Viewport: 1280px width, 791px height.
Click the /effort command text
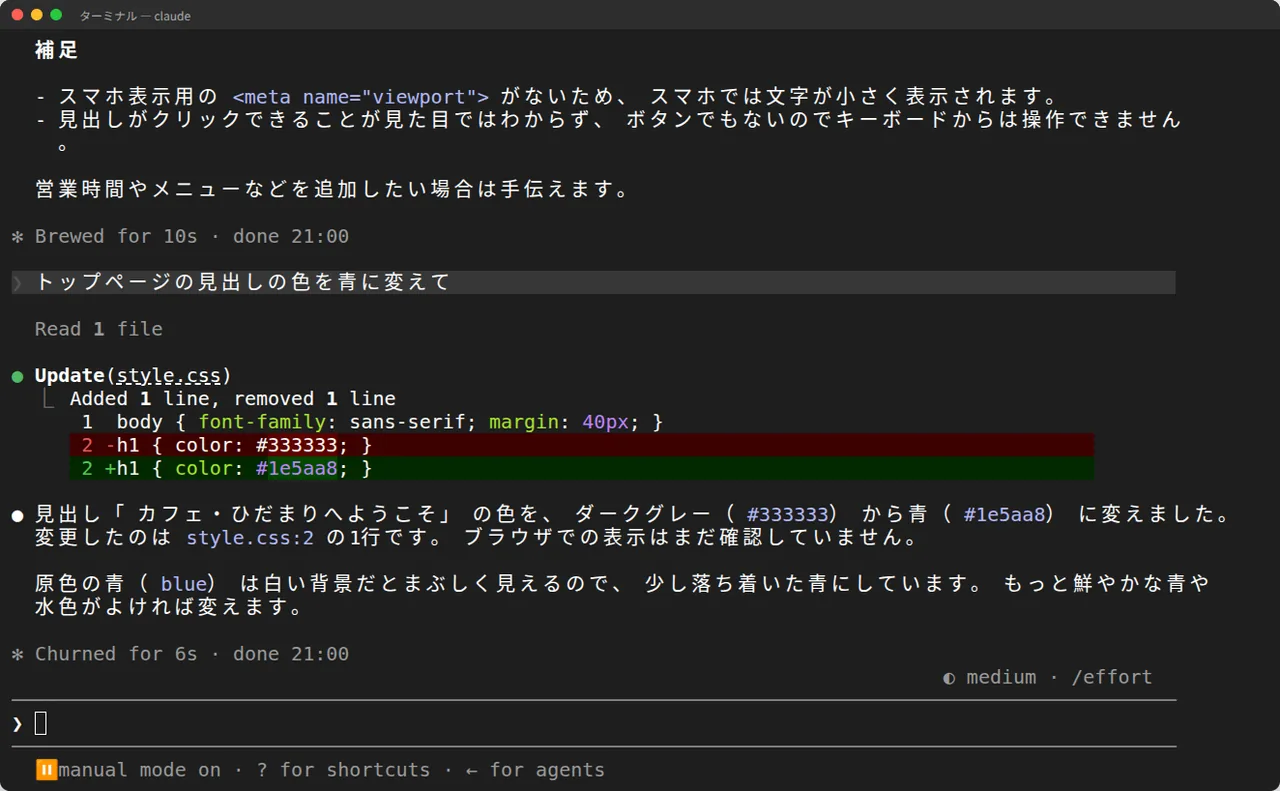1112,677
